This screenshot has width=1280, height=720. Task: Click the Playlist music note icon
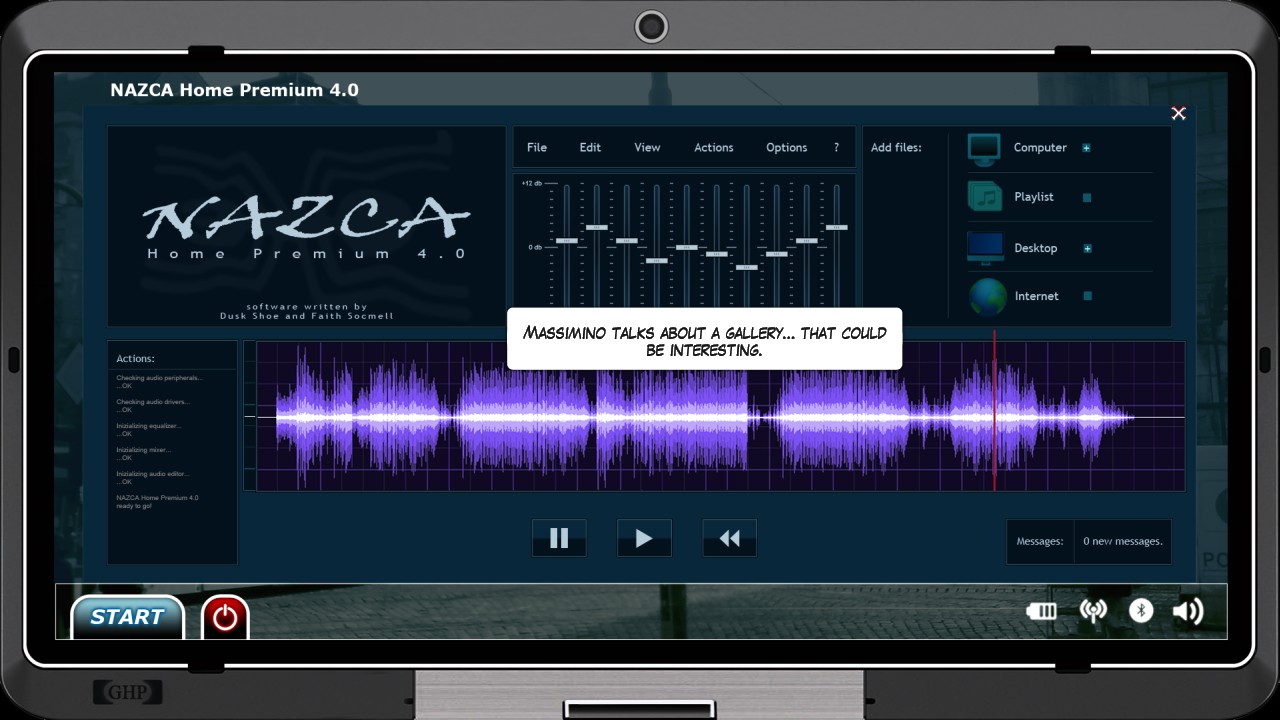click(984, 197)
